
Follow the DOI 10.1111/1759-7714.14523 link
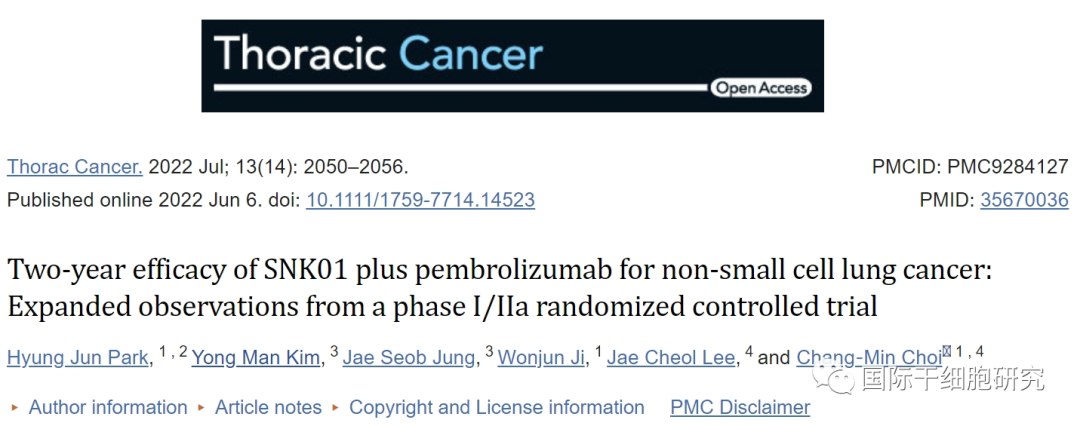tap(420, 200)
